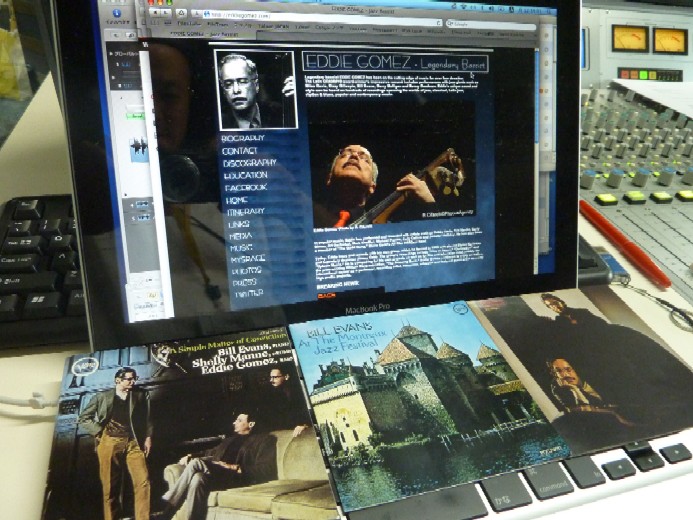The image size is (693, 520).
Task: Open the LINKS page link
Action: point(239,224)
